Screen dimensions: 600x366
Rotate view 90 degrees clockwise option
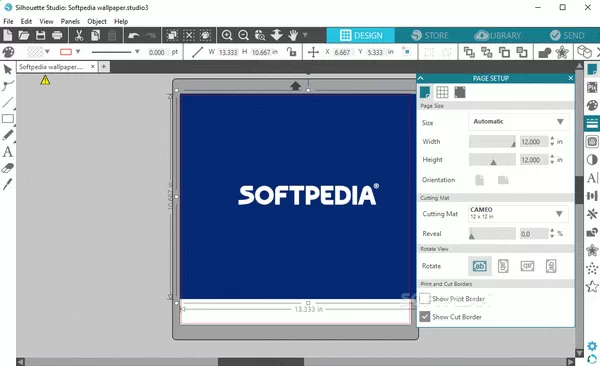click(x=503, y=266)
